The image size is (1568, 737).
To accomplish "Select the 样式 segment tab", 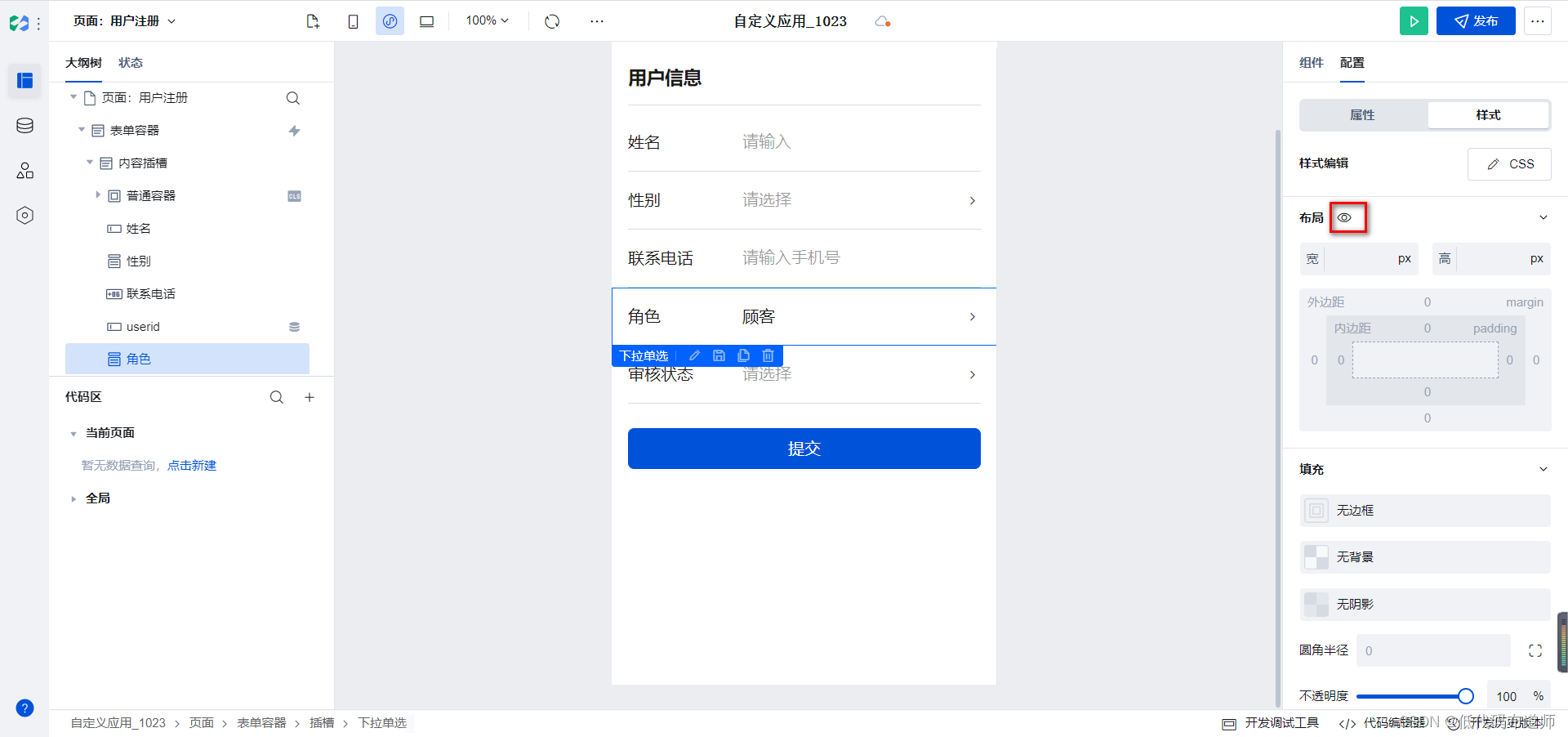I will (x=1488, y=115).
